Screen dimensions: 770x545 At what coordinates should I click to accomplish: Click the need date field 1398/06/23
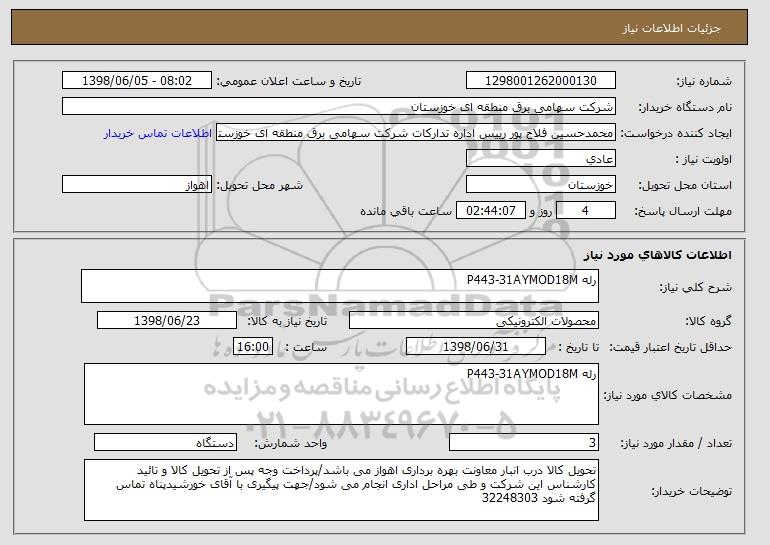tap(167, 321)
